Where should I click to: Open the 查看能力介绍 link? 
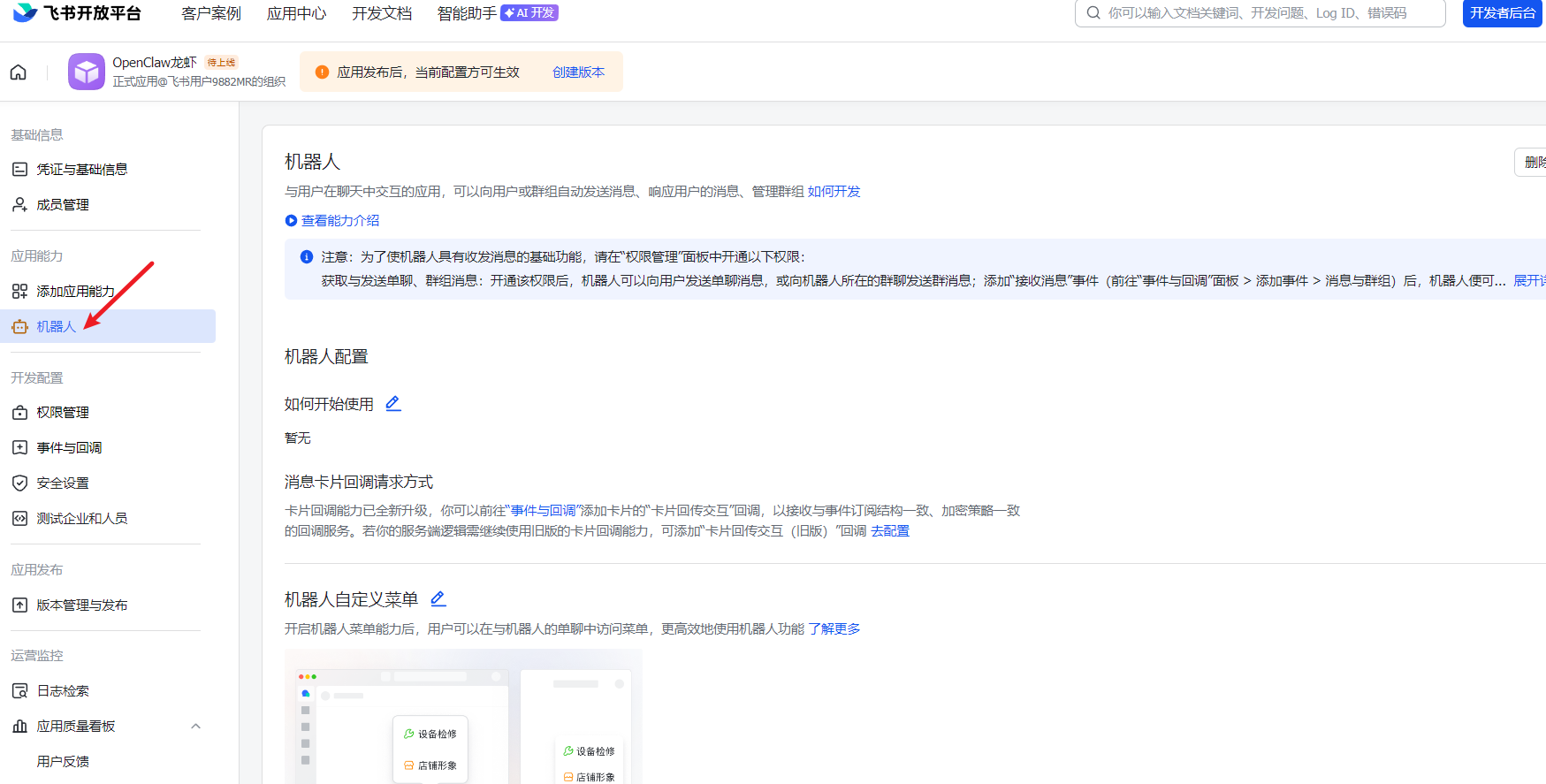340,221
